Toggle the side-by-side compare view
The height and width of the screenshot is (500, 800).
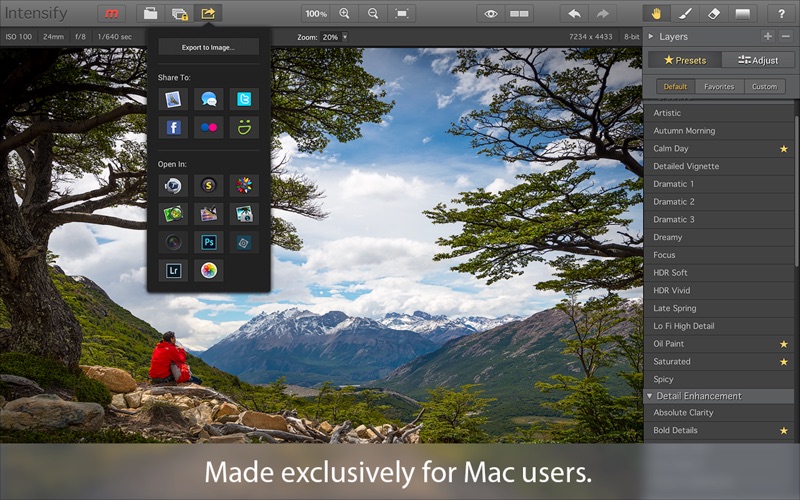pyautogui.click(x=519, y=14)
